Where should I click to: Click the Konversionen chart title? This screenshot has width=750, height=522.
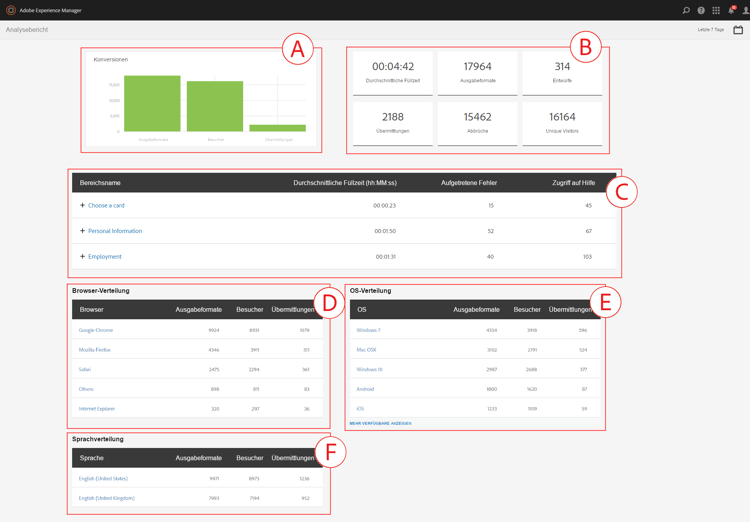coord(110,59)
